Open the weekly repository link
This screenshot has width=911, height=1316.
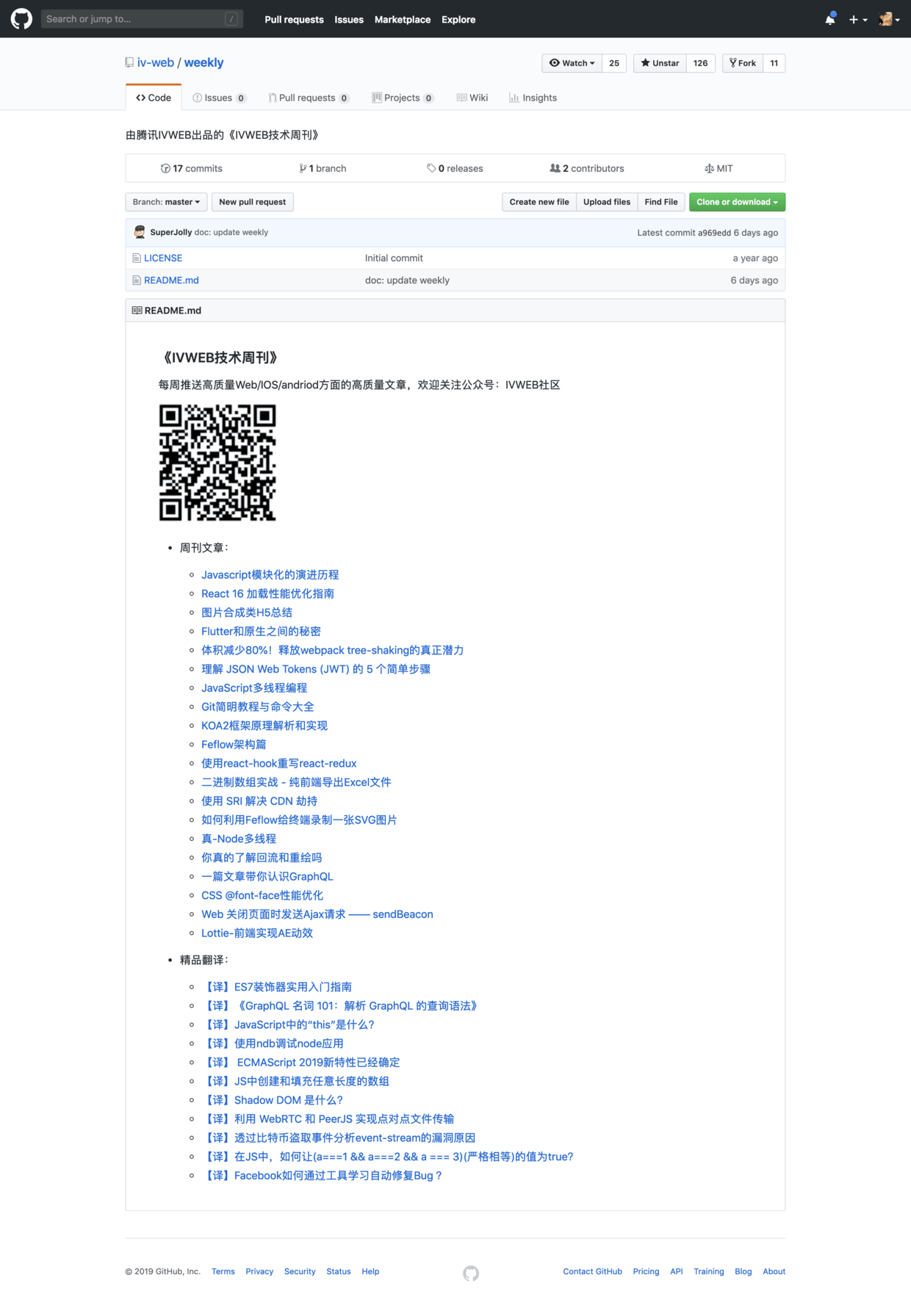point(204,62)
